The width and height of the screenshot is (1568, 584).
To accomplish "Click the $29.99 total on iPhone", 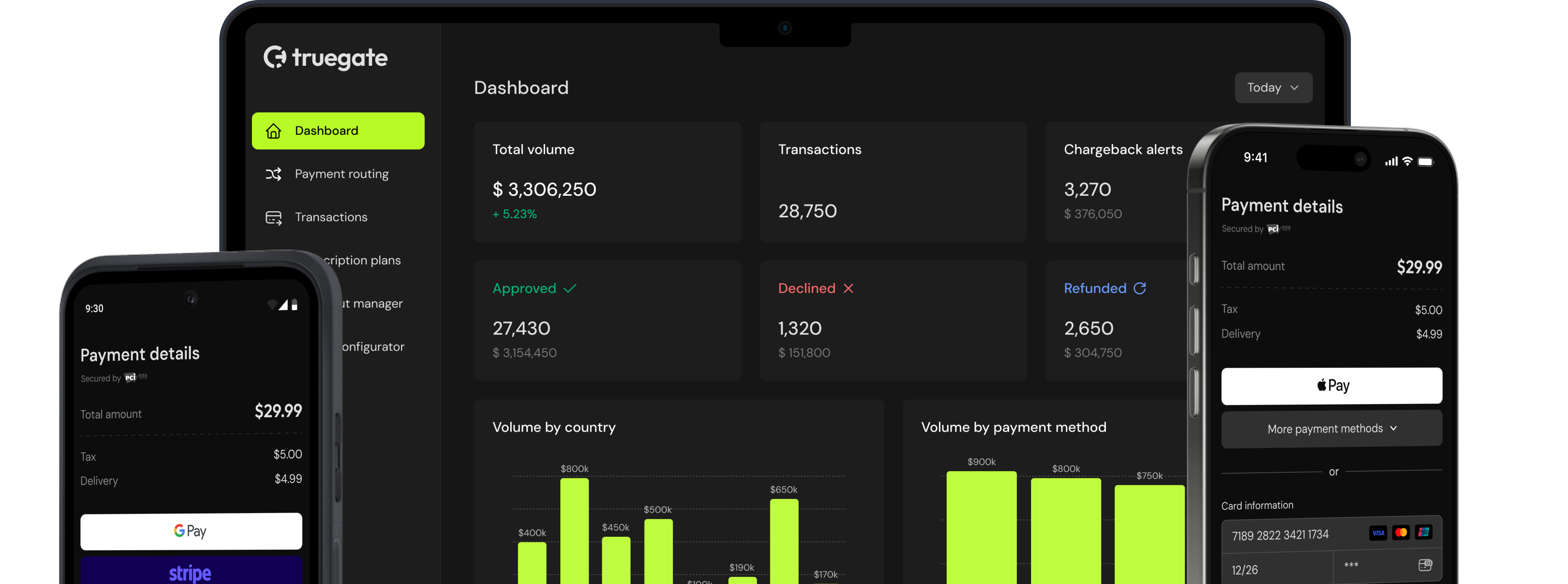I will point(1419,267).
